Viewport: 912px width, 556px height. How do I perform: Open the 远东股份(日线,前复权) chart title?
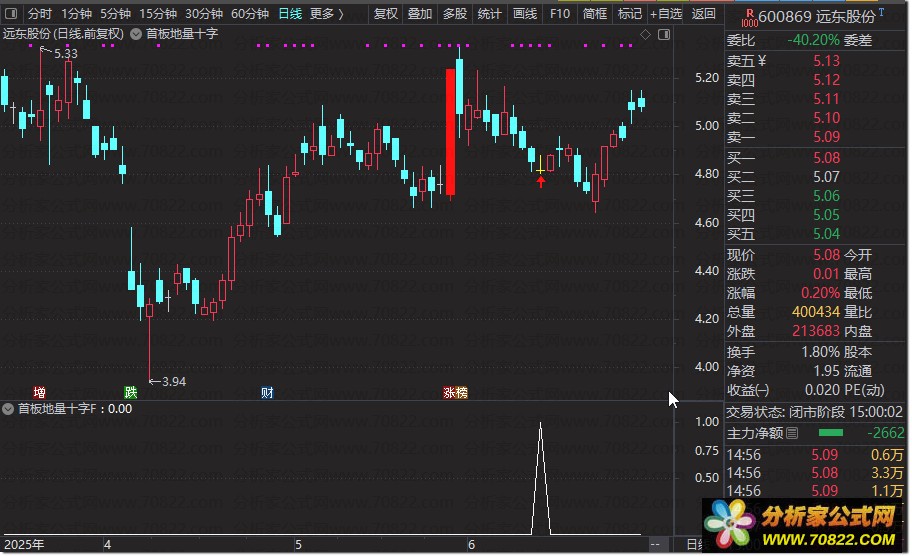pos(63,34)
